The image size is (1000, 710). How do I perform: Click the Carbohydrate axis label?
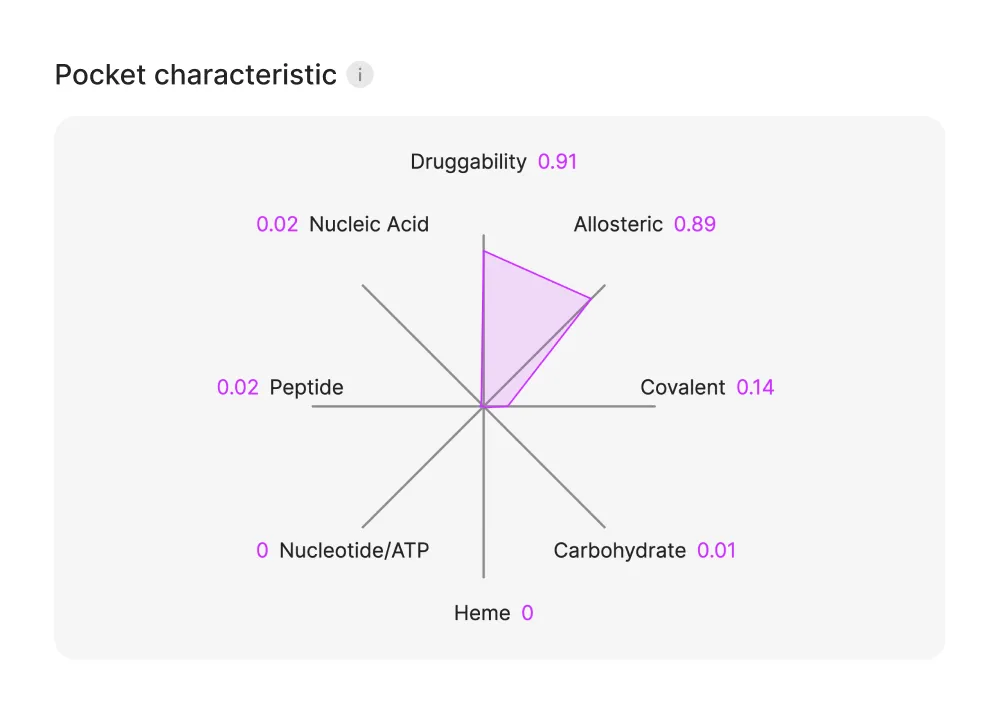pyautogui.click(x=620, y=551)
